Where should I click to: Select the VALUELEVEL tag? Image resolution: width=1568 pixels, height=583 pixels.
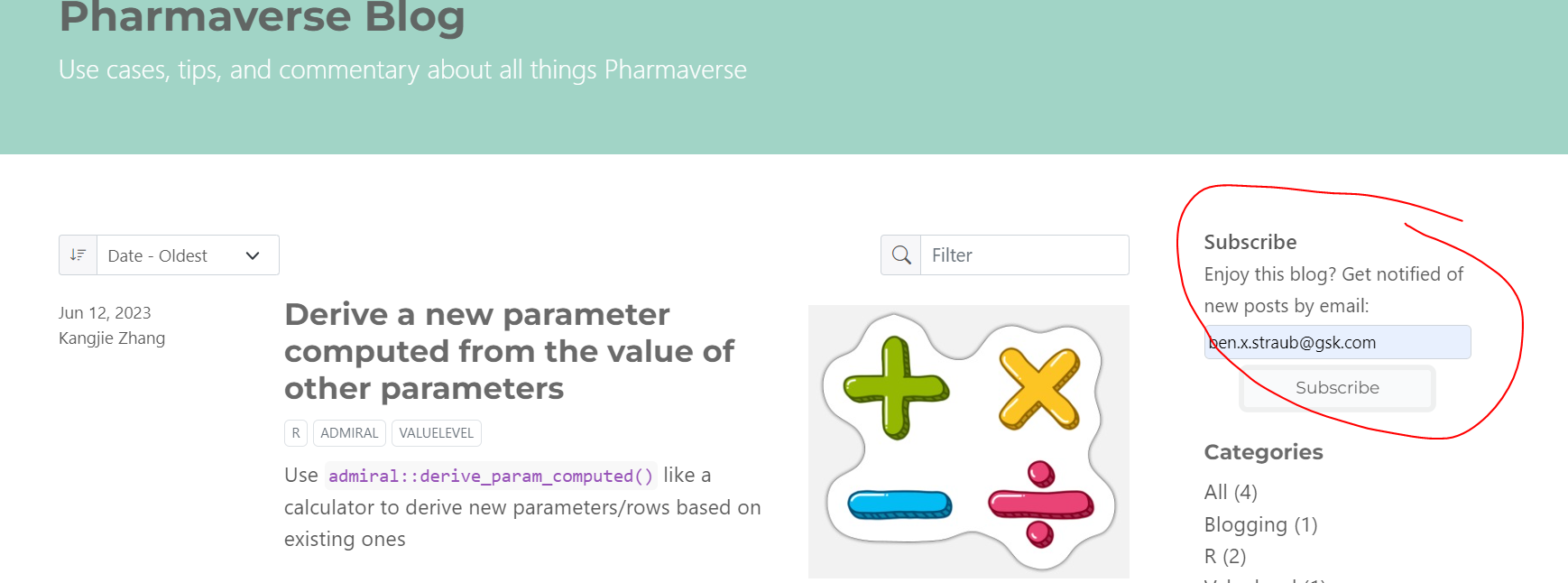437,433
